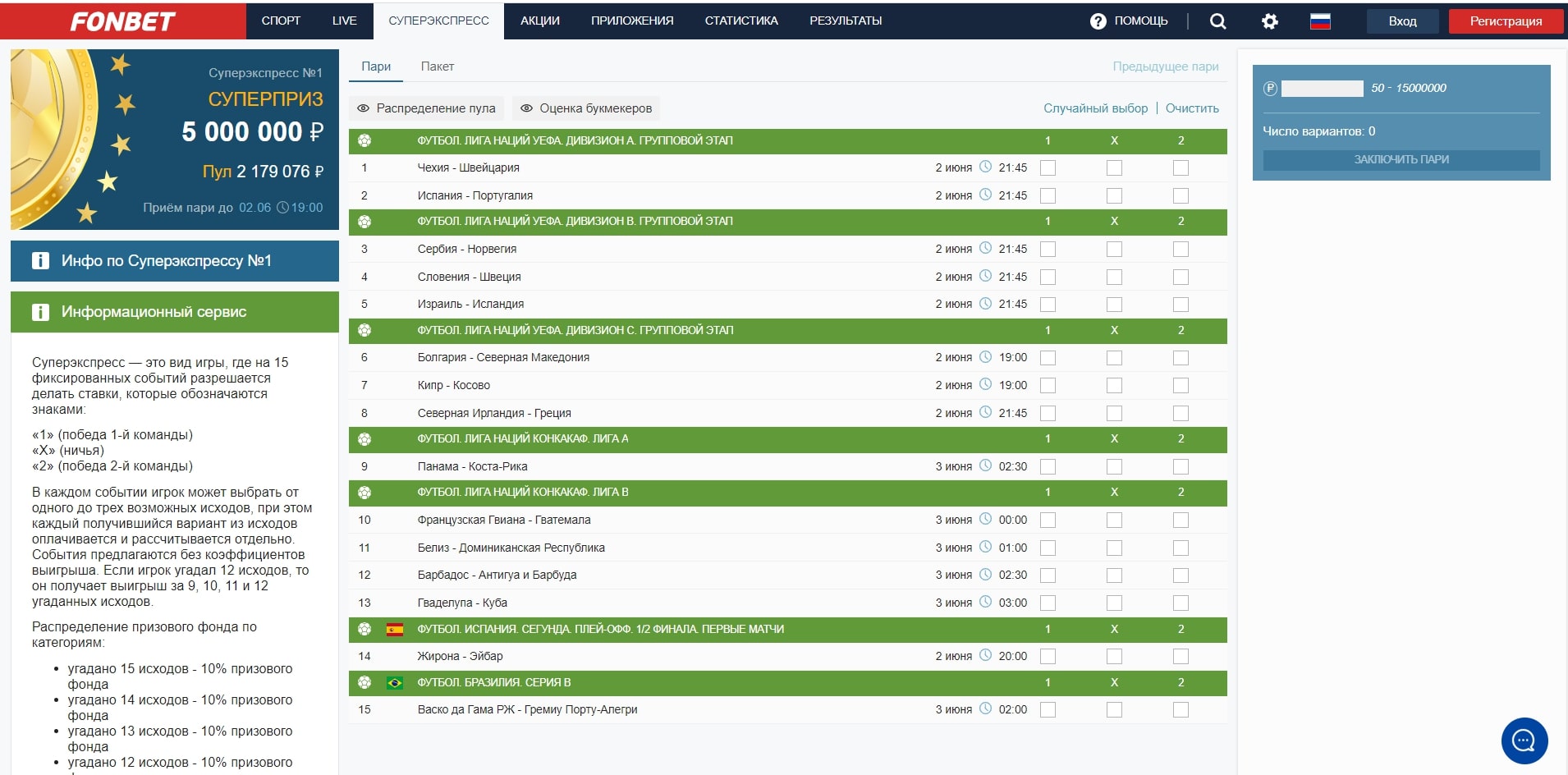The width and height of the screenshot is (1568, 775).
Task: Check draw X for Испания - Португалия
Action: (x=1114, y=195)
